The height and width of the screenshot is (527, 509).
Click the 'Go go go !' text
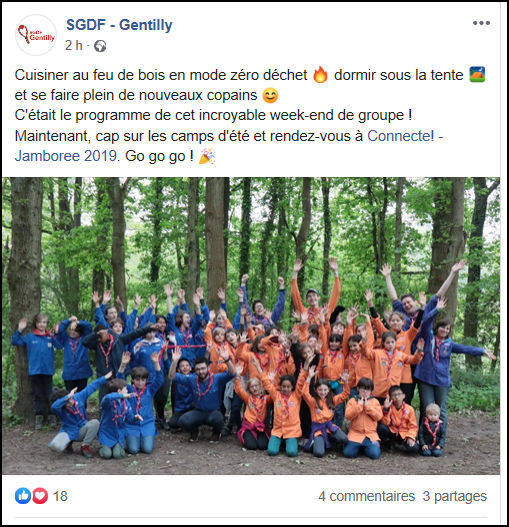click(x=159, y=156)
